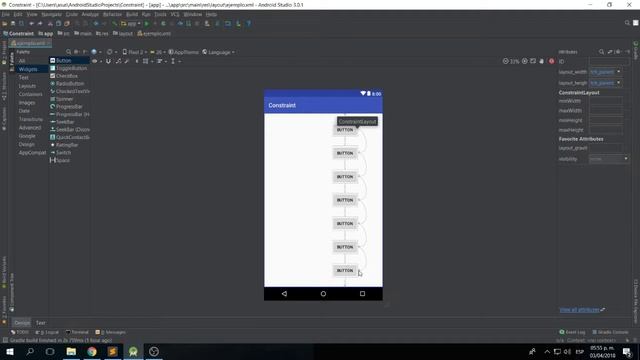This screenshot has height=360, width=640.
Task: Select Button in the palette list
Action: tap(69, 60)
